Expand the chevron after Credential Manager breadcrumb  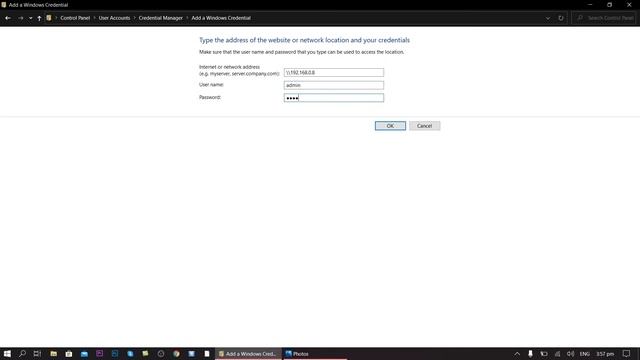tap(187, 18)
